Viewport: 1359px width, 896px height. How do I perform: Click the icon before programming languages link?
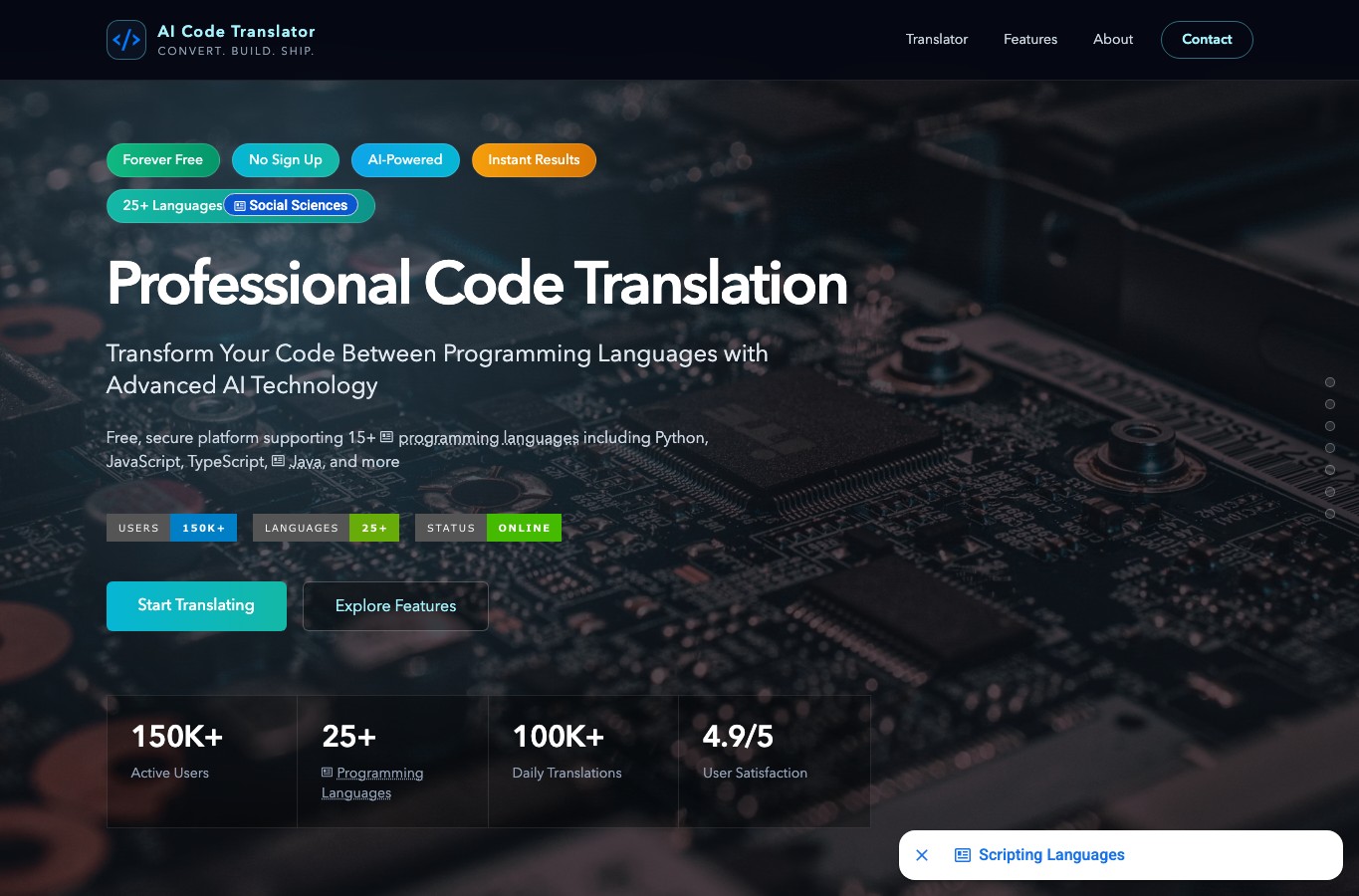[387, 437]
